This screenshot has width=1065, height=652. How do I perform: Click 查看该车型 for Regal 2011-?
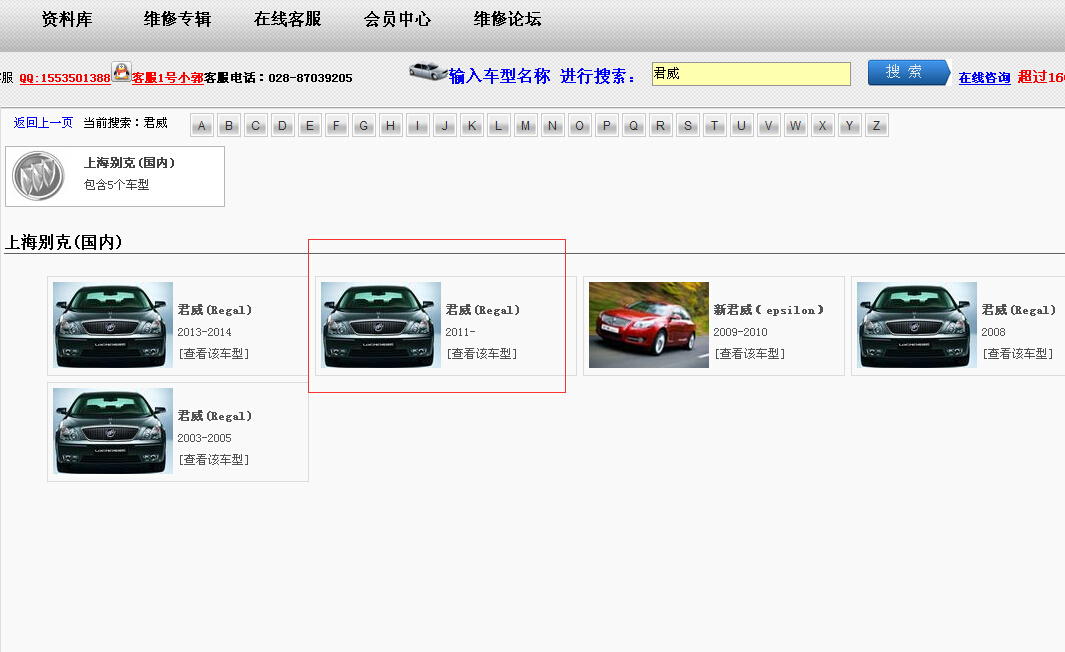pos(482,354)
